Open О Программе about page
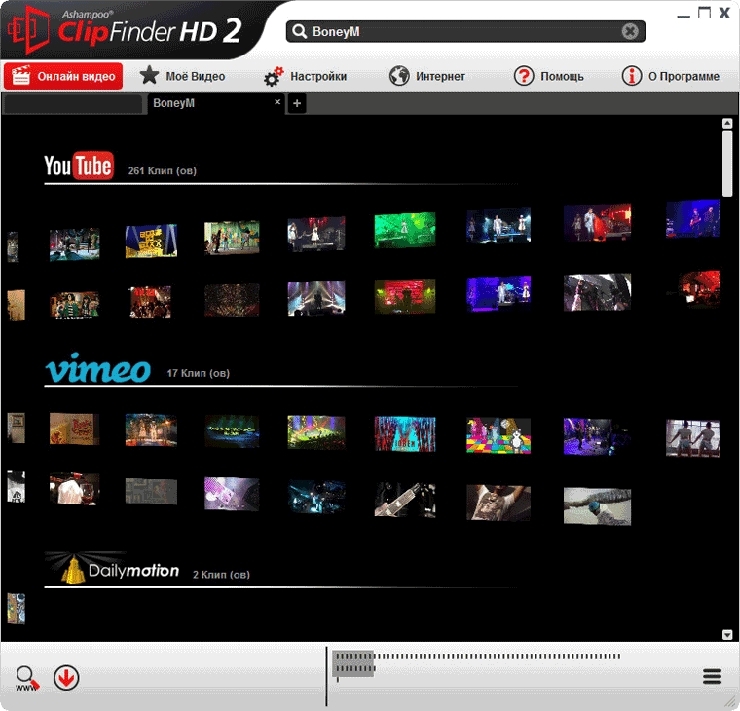 671,76
